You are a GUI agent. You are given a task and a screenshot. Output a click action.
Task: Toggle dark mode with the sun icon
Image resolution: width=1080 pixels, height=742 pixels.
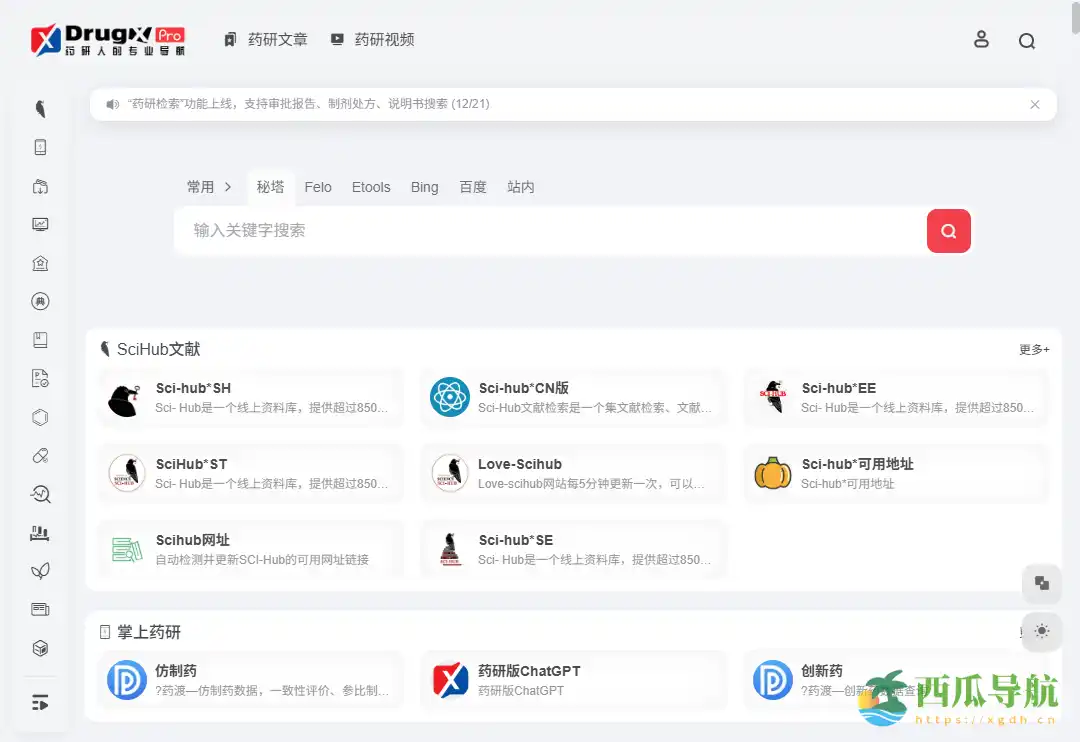1041,631
